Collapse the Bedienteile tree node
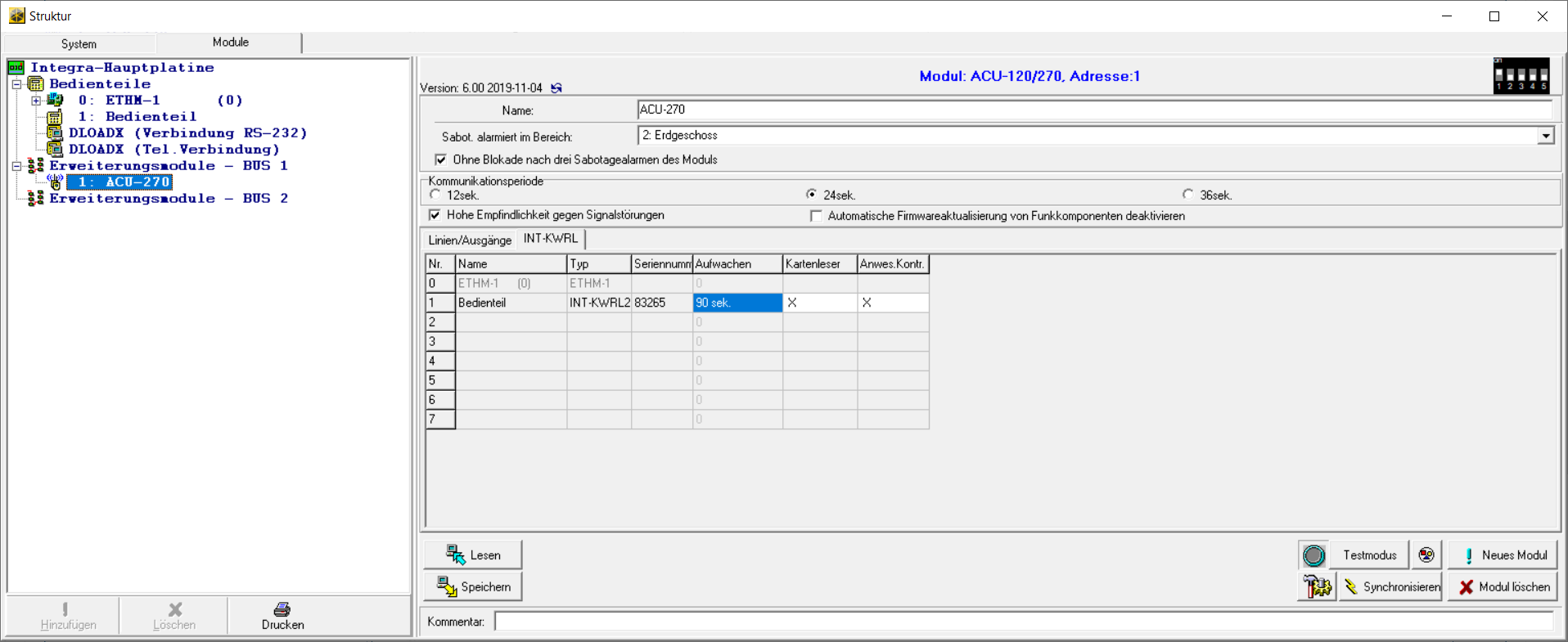Viewport: 1568px width, 642px height. pos(16,84)
